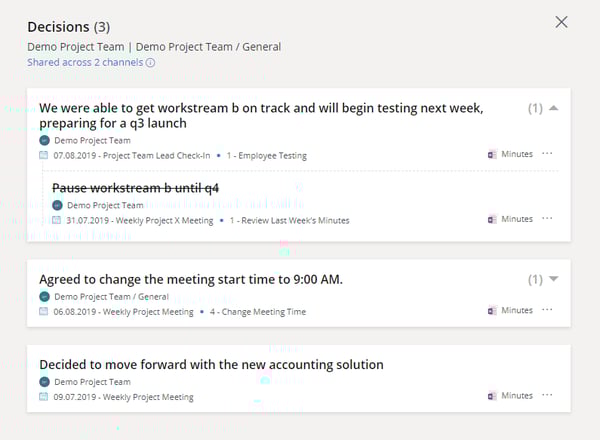The height and width of the screenshot is (440, 600).
Task: Open Minutes for the workstream b testing decision
Action: tap(510, 155)
